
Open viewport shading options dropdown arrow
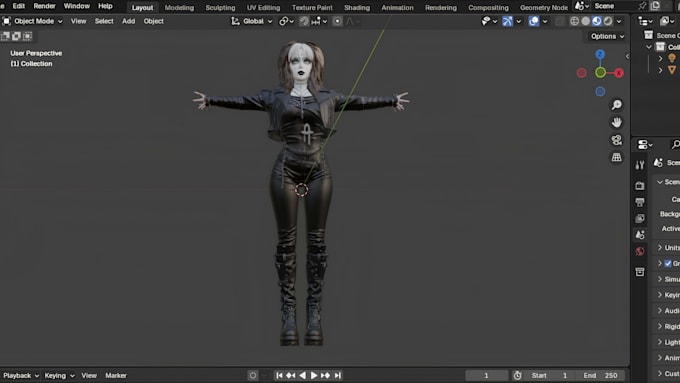[619, 21]
